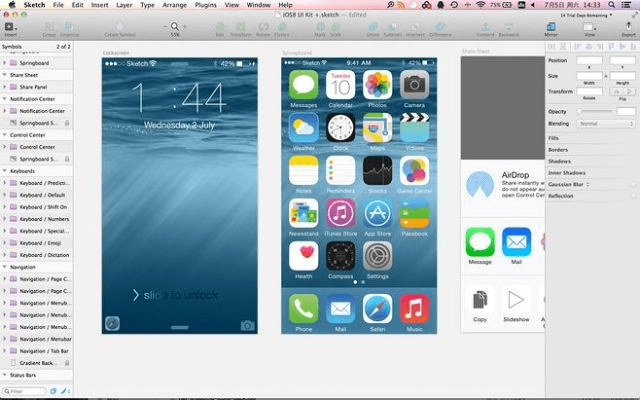
Task: Click the camera icon on the lockscreen
Action: [x=247, y=325]
